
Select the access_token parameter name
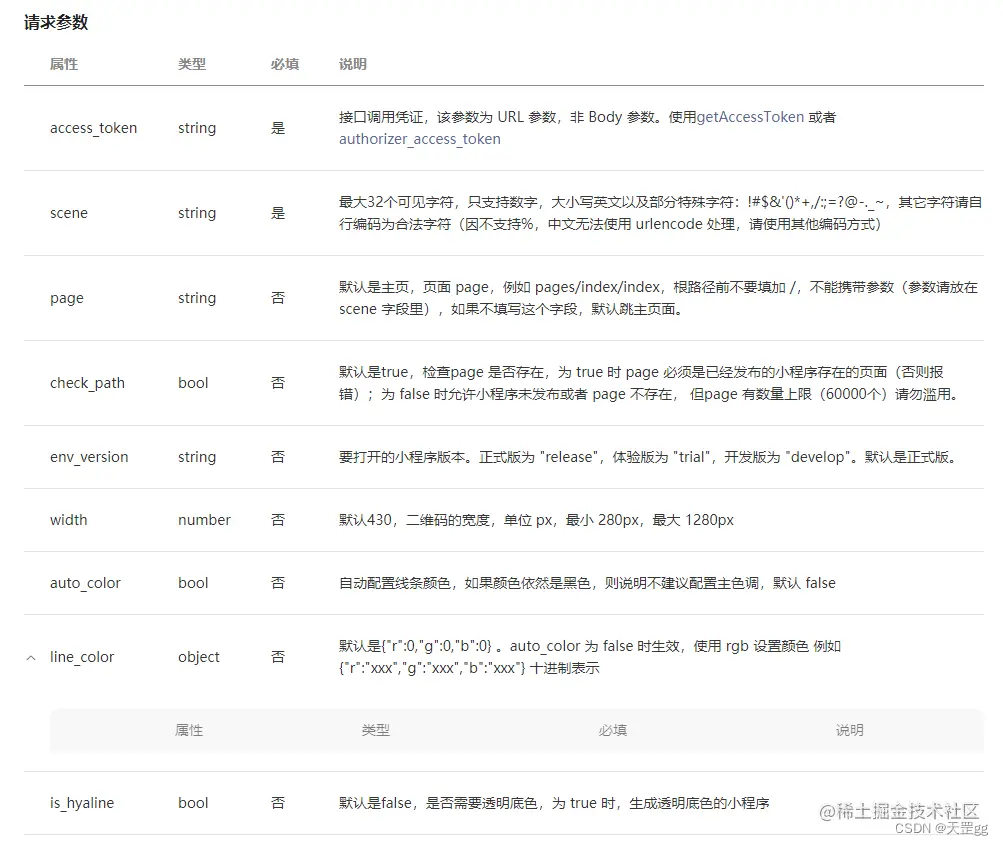tap(93, 128)
